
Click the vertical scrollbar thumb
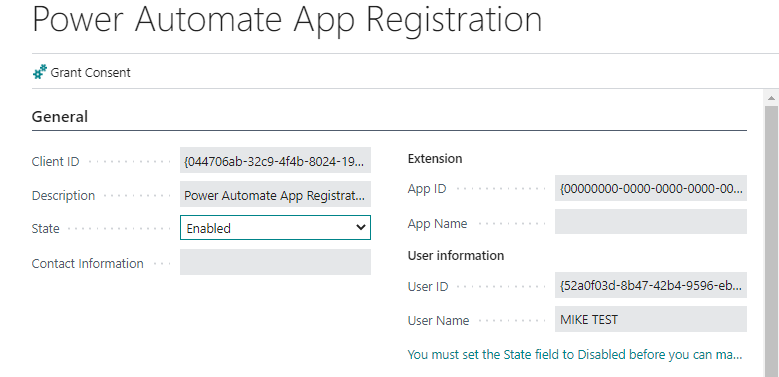[x=771, y=240]
